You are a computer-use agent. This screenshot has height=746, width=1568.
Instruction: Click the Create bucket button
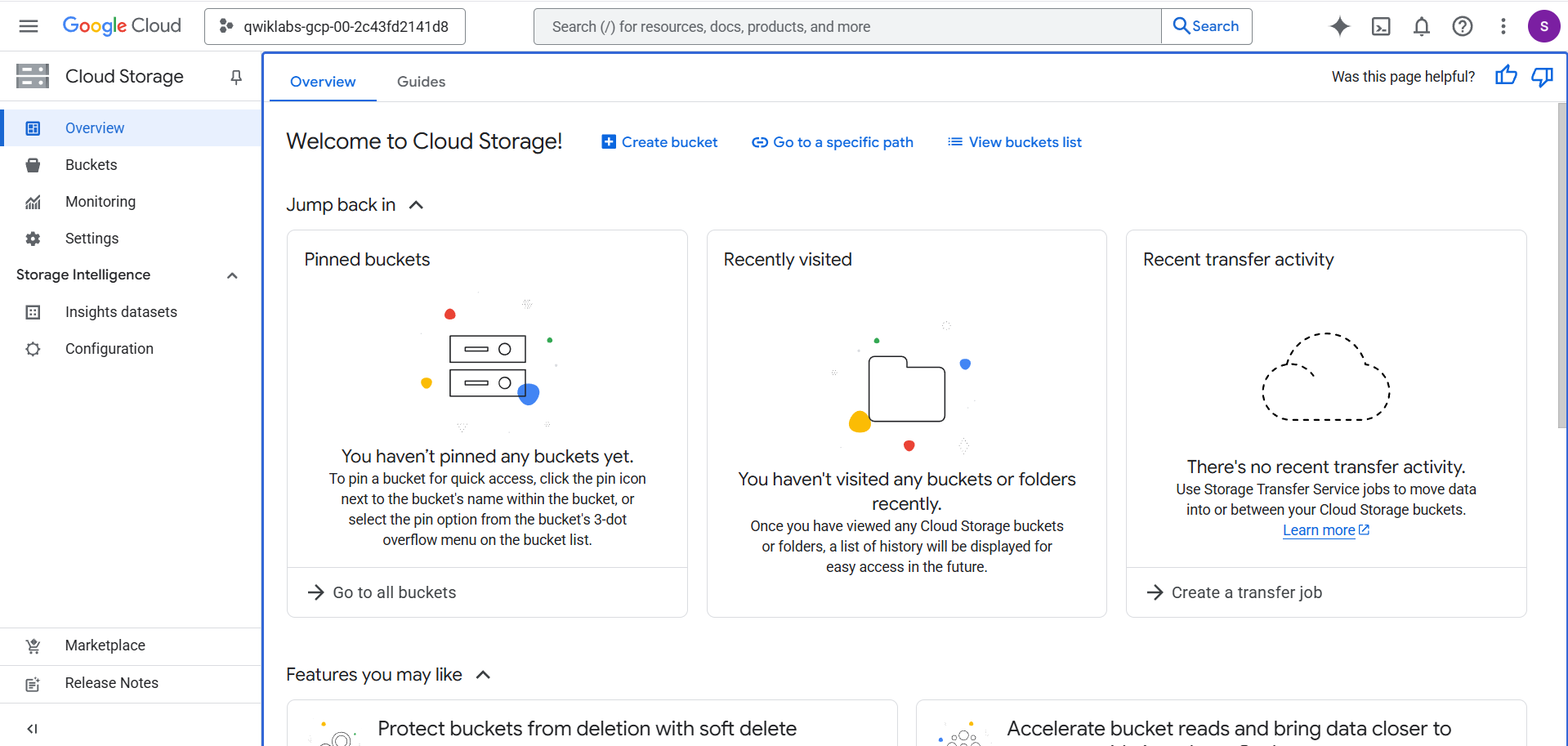coord(659,142)
